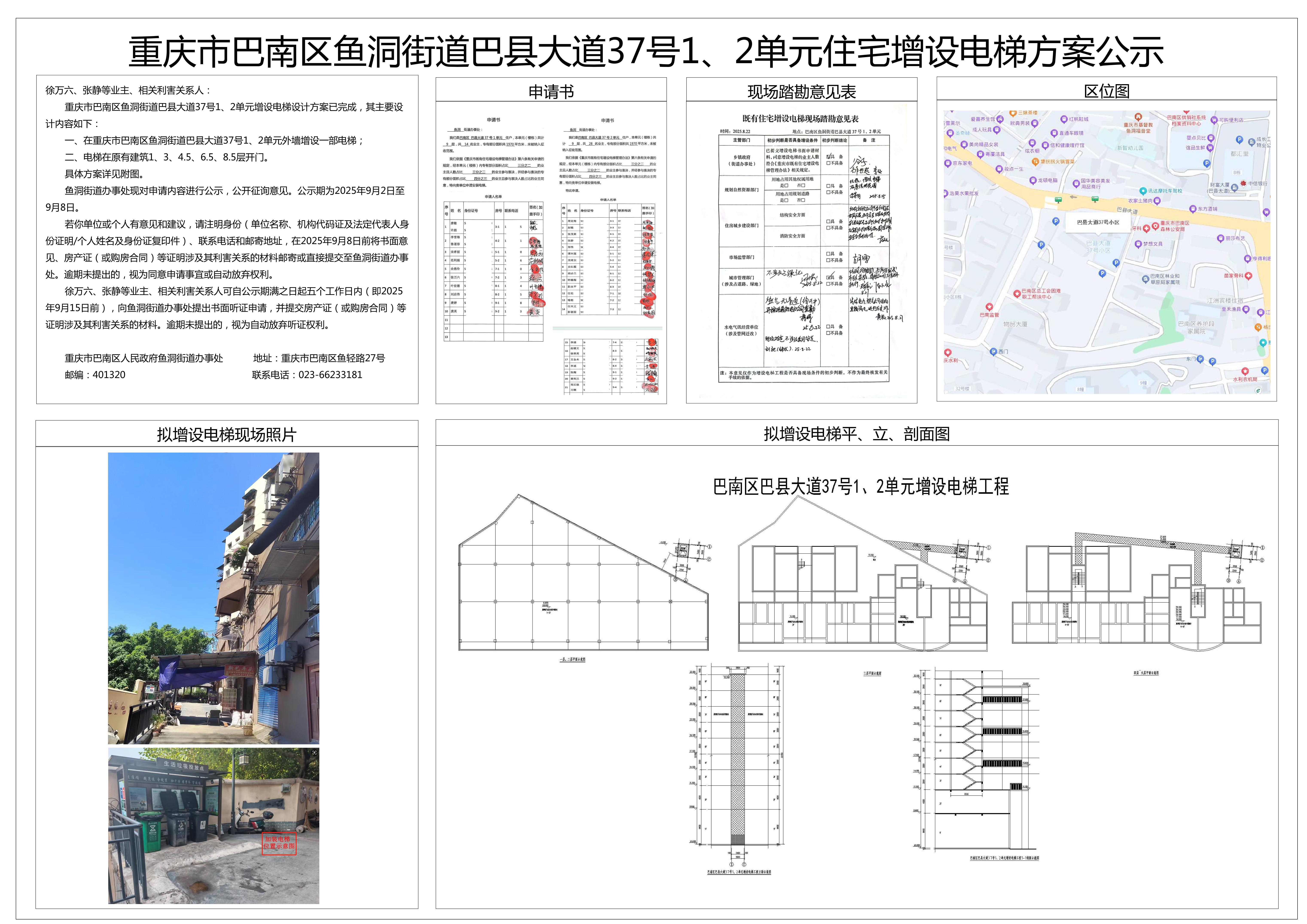Select the 梦想文具 shop marker
The image size is (1307, 924).
pyautogui.click(x=1138, y=244)
